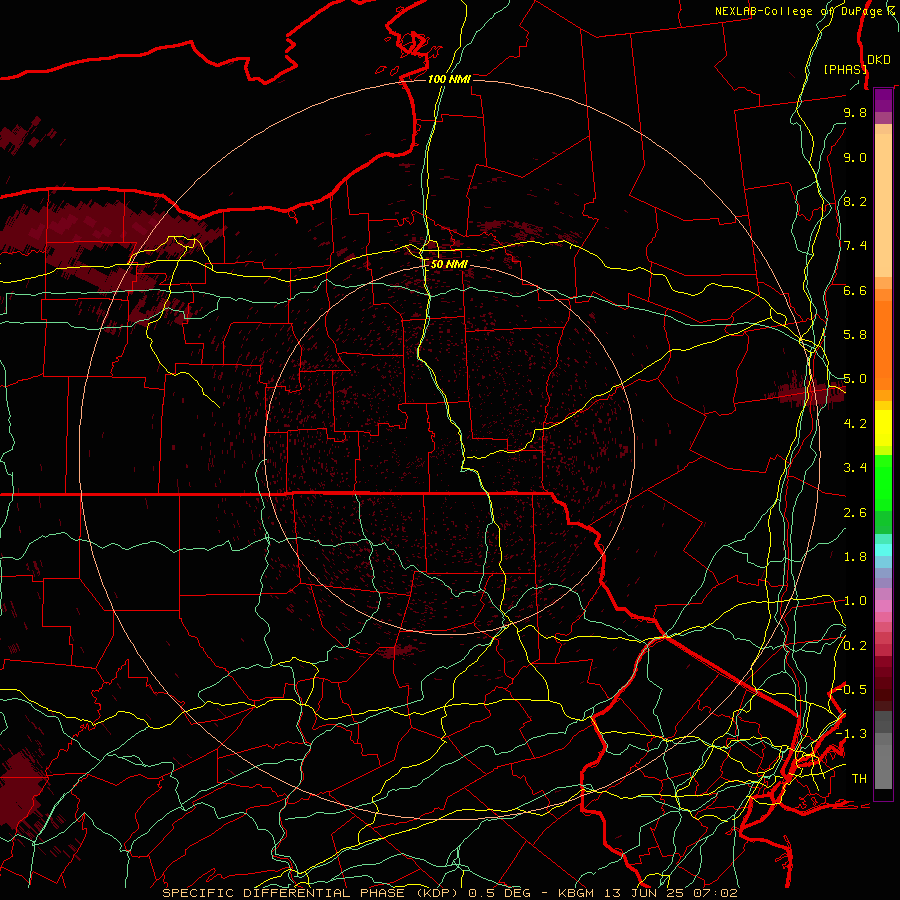The height and width of the screenshot is (900, 900).
Task: Click the 5.0 legend value
Action: [855, 379]
